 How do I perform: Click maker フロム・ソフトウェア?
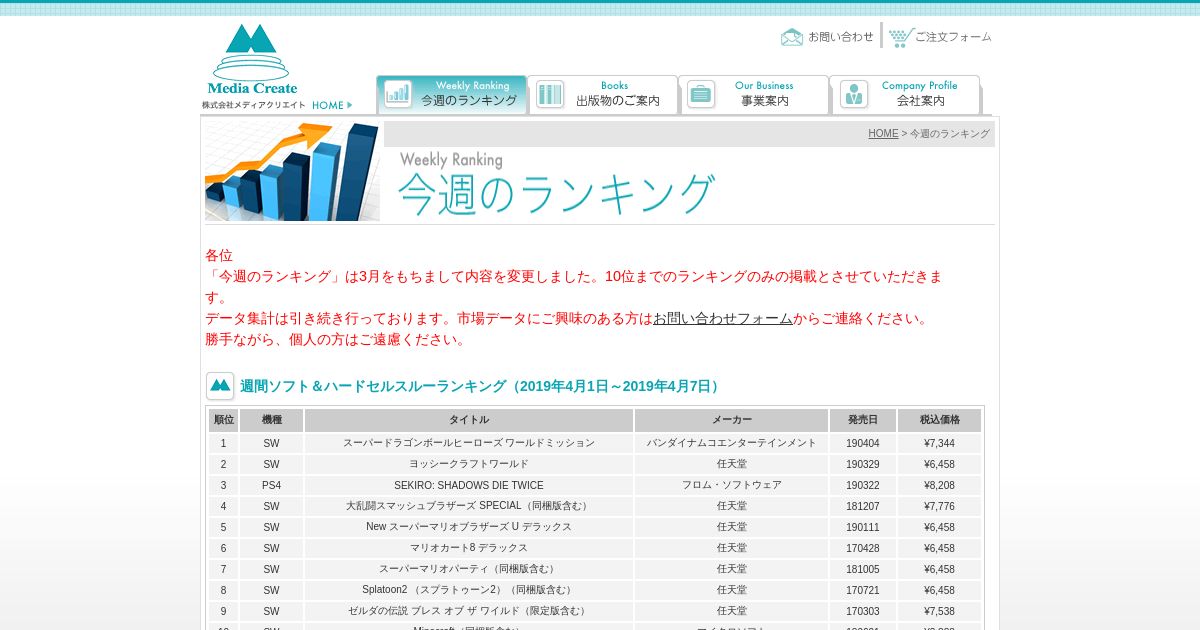(732, 485)
